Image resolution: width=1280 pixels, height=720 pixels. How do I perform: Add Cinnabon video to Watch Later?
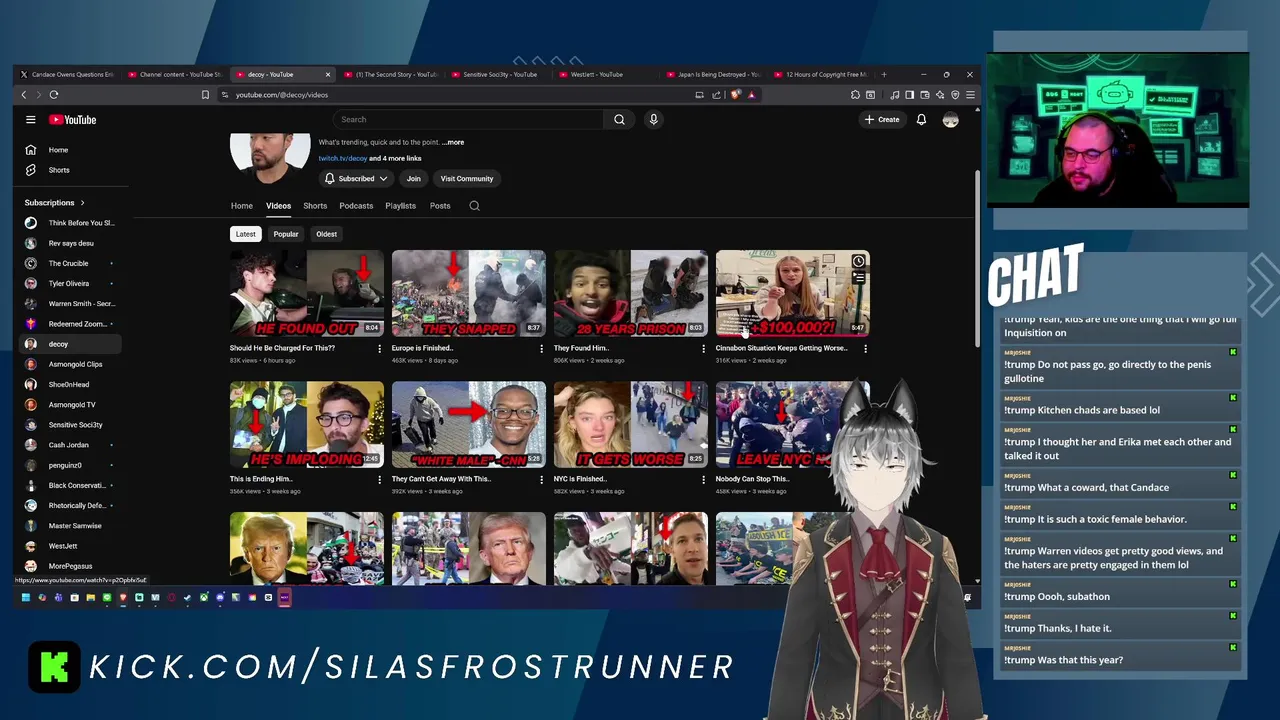coord(858,262)
